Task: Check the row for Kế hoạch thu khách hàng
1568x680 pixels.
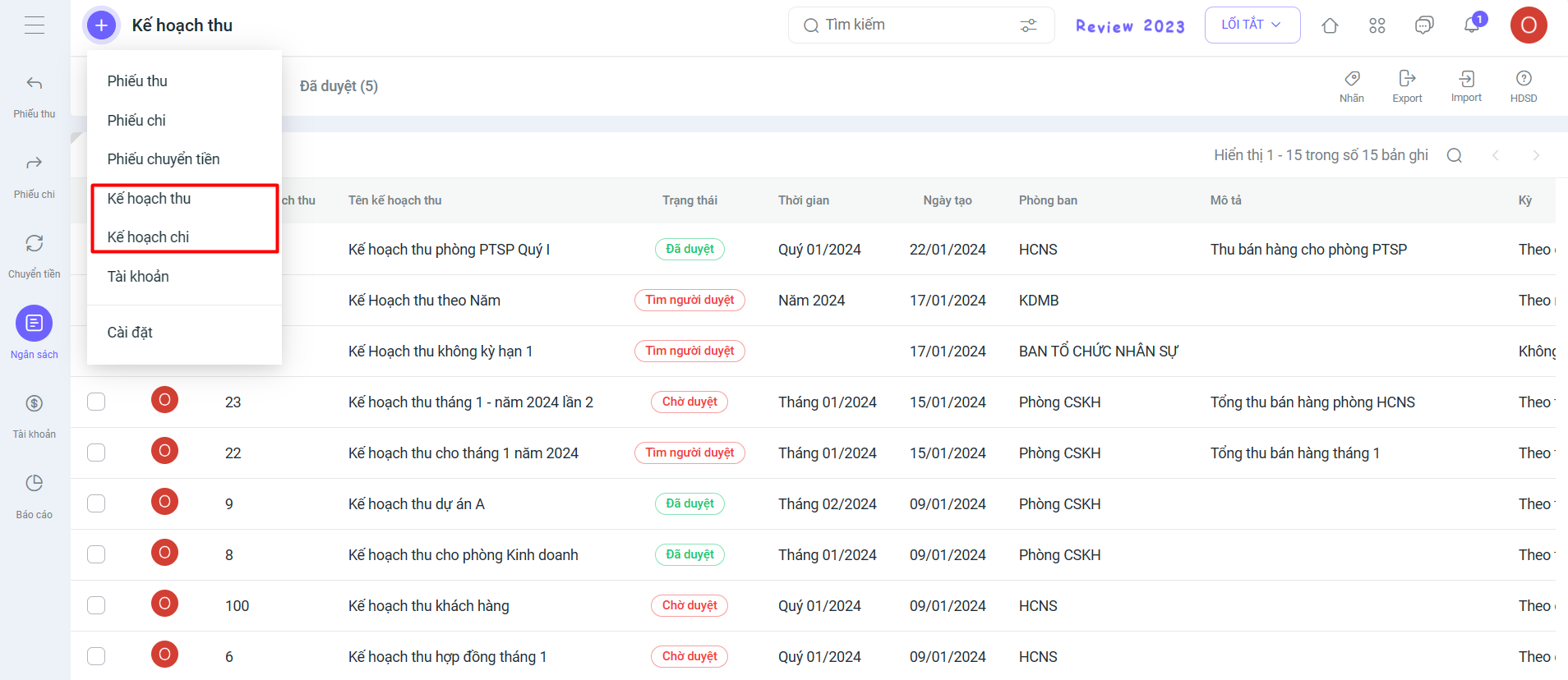Action: click(96, 605)
